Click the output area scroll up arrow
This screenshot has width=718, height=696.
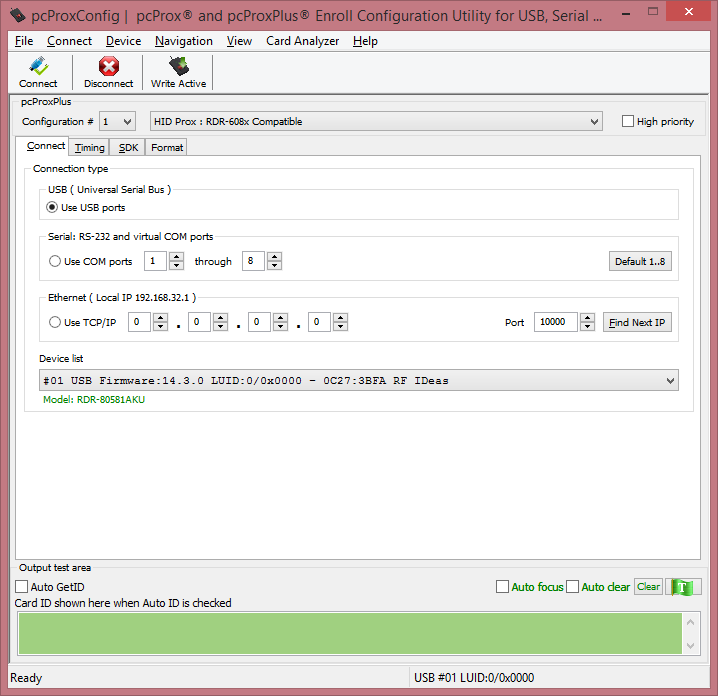[691, 622]
